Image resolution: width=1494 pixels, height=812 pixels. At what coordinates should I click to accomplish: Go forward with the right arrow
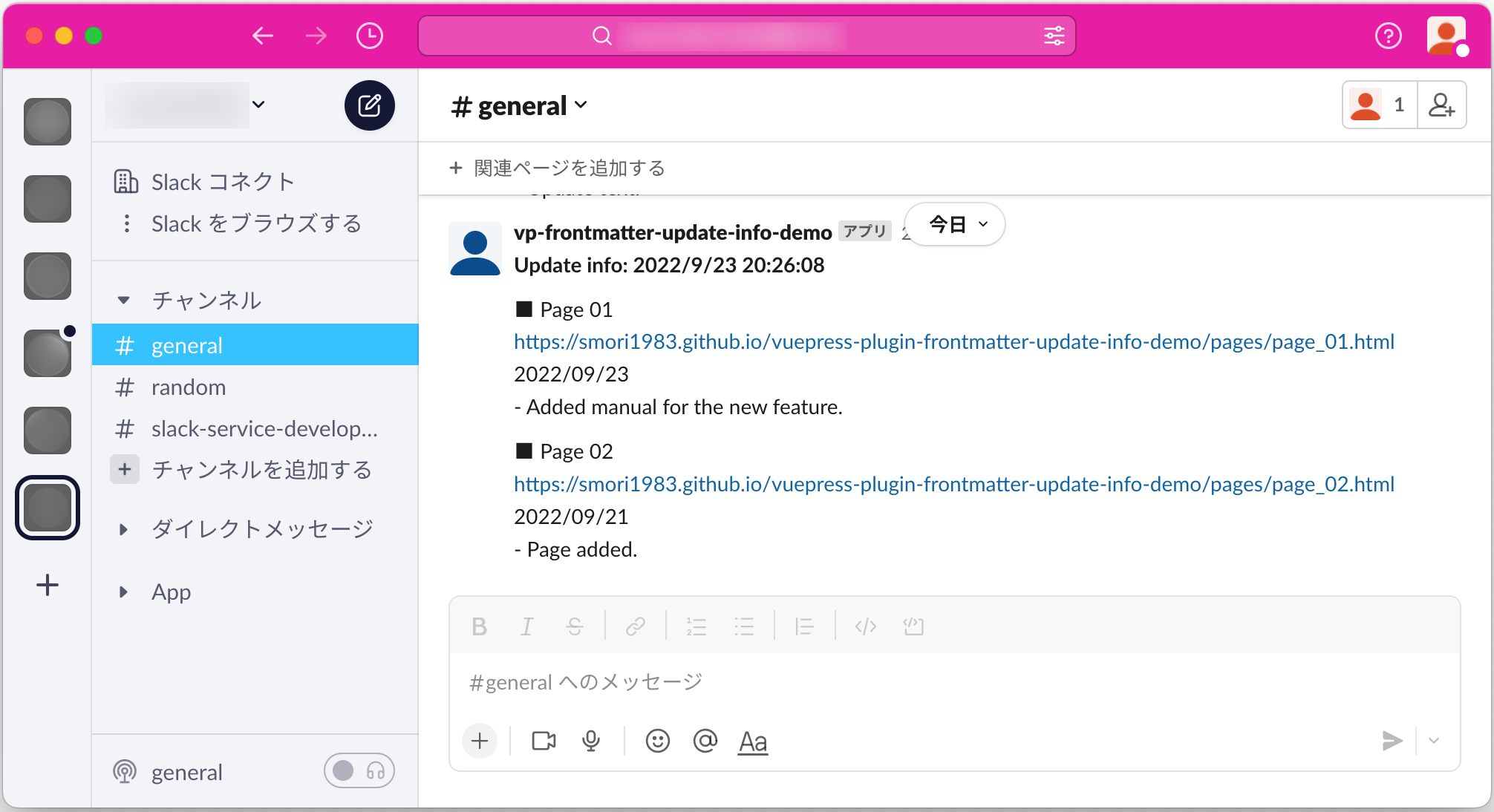pyautogui.click(x=316, y=36)
